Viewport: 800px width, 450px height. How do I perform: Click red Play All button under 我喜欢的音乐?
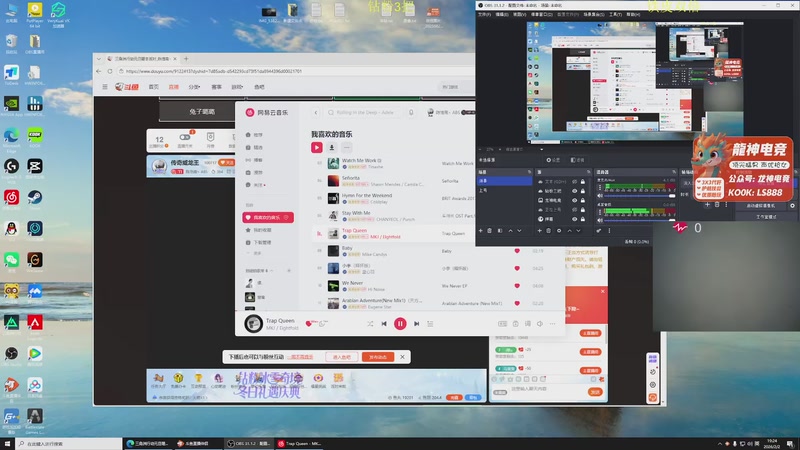click(317, 147)
